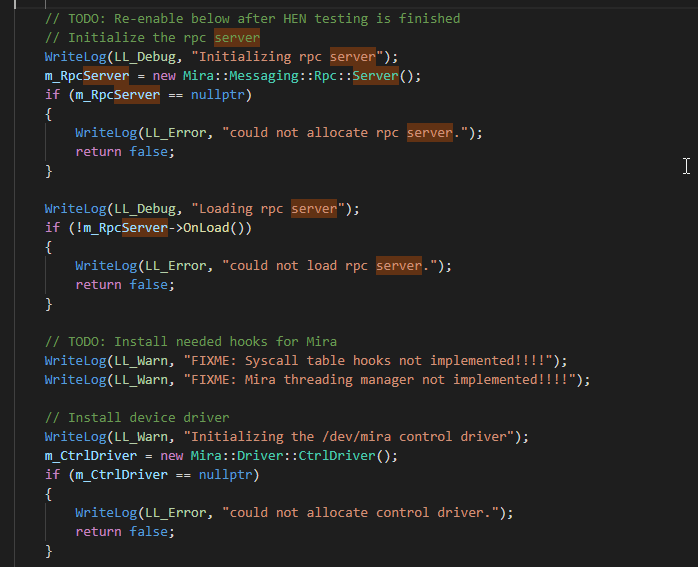Image resolution: width=698 pixels, height=567 pixels.
Task: Click 'nullptr' in the m_RpcServer check
Action: pyautogui.click(x=218, y=95)
